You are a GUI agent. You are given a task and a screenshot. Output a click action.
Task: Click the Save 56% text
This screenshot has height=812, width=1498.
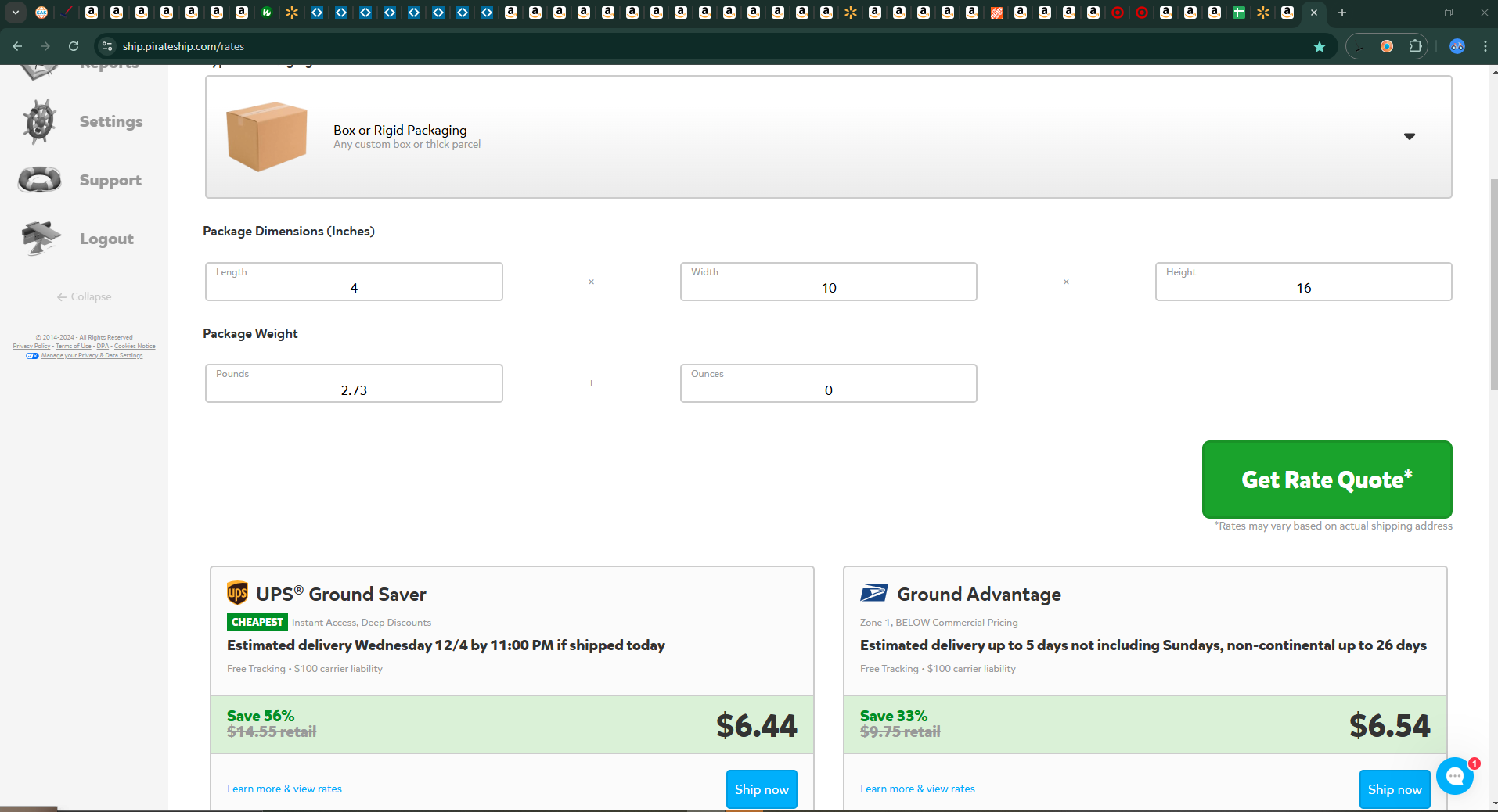(261, 716)
